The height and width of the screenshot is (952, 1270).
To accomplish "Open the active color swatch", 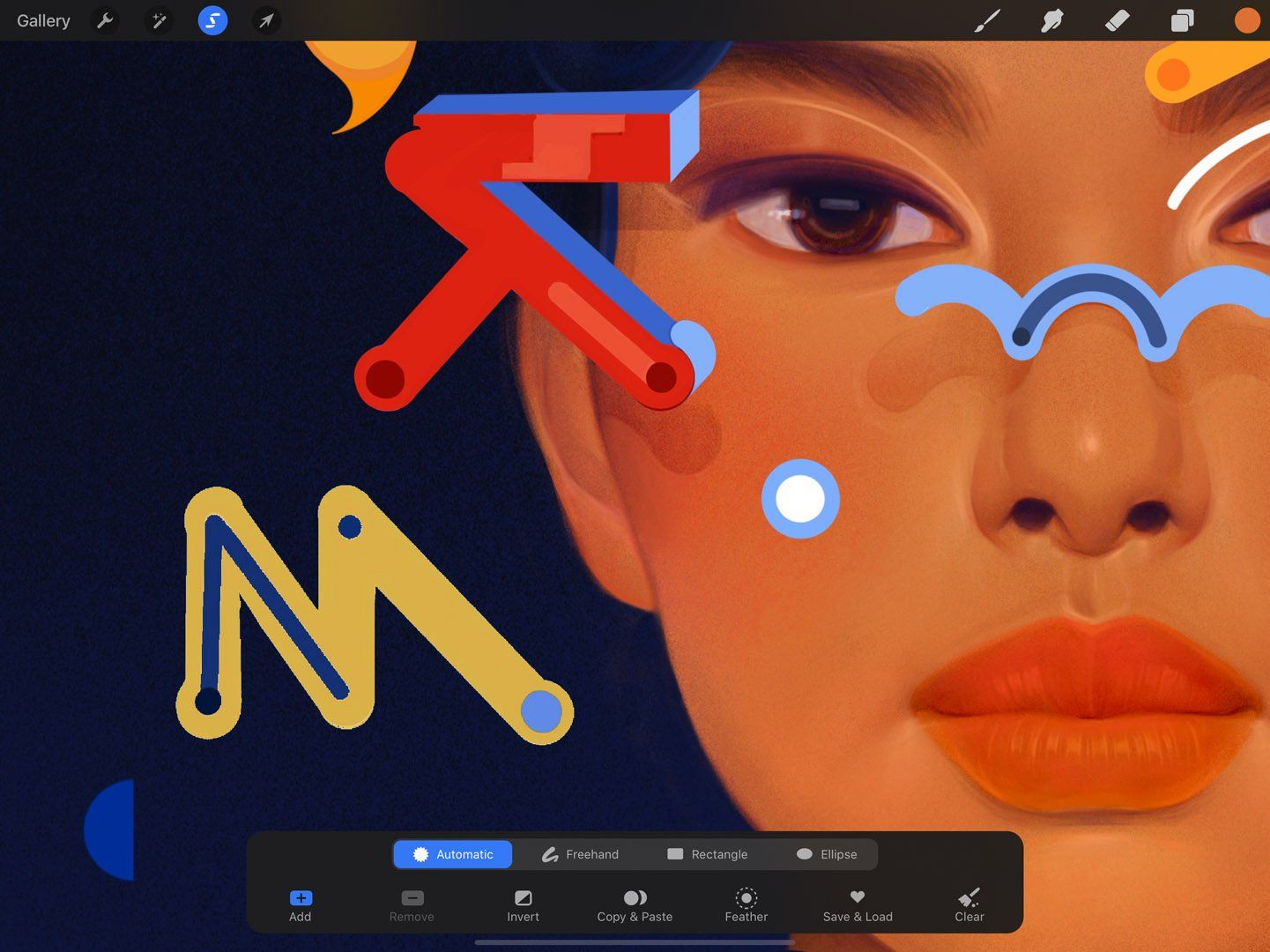I will tap(1245, 20).
